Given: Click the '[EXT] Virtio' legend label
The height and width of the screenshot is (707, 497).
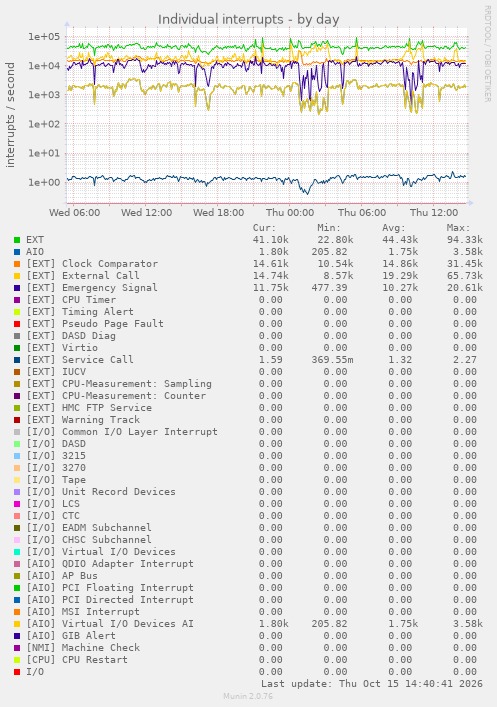Looking at the screenshot, I should 62,348.
